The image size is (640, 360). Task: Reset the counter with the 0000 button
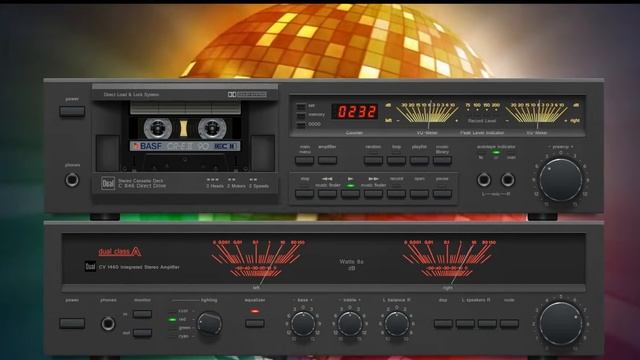pos(301,124)
